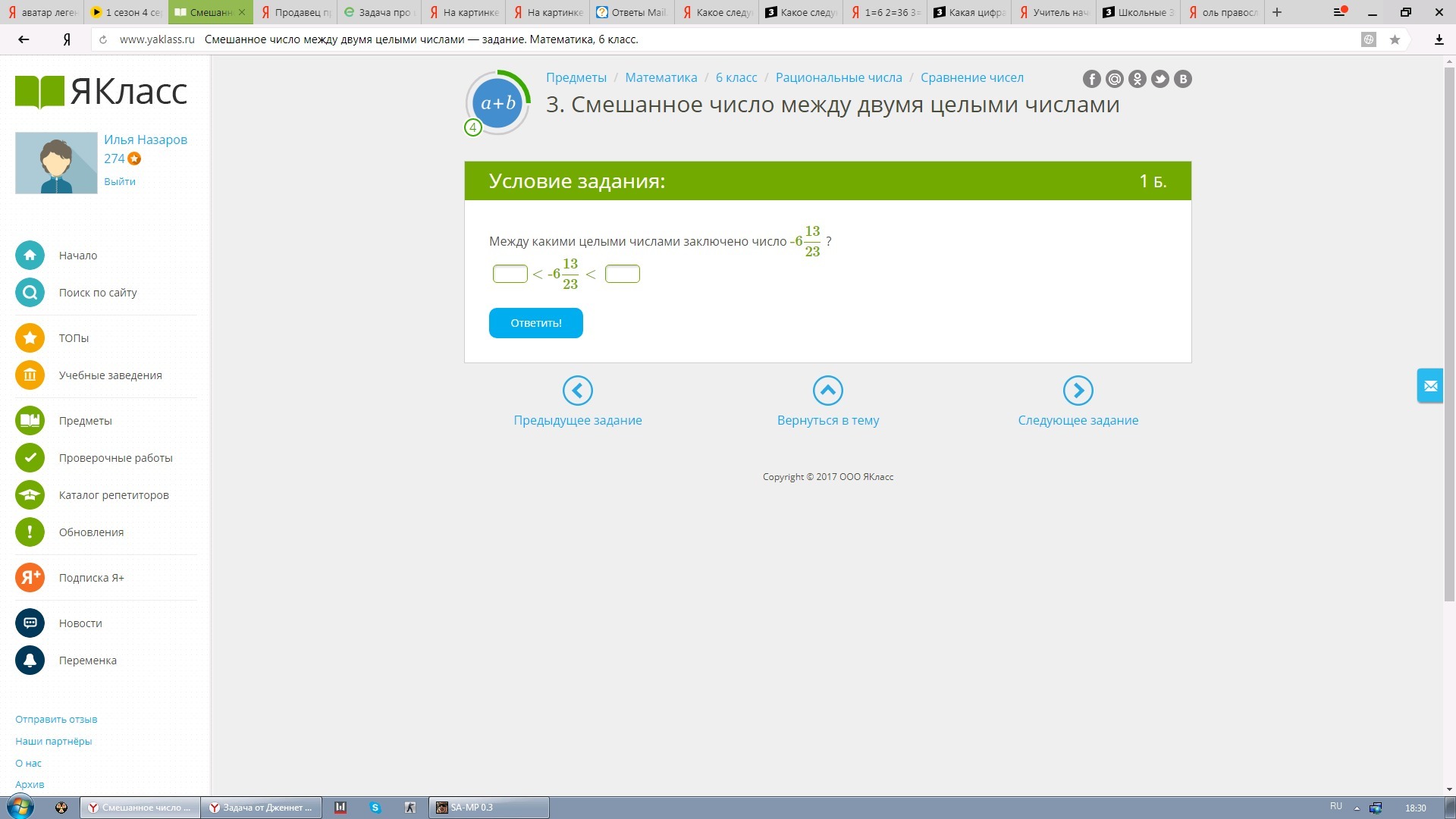This screenshot has height=819, width=1456.
Task: Click the Переменка bell icon
Action: coord(30,661)
